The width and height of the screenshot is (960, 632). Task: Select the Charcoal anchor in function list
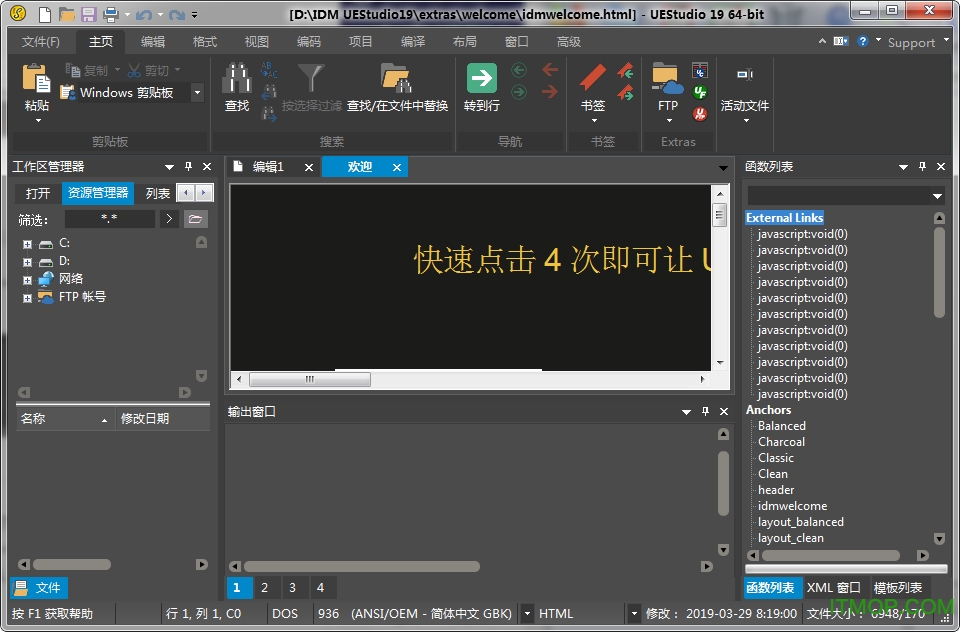click(x=781, y=442)
